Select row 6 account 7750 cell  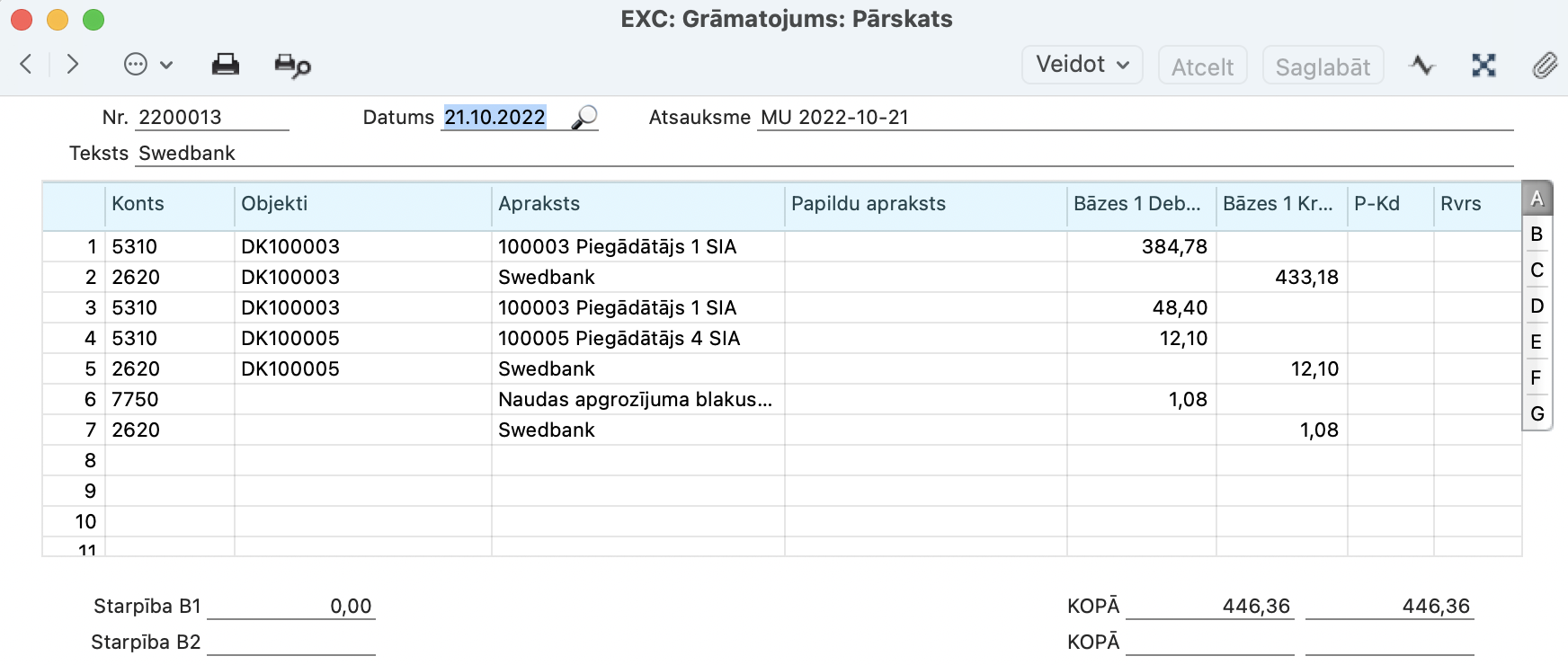pos(169,399)
